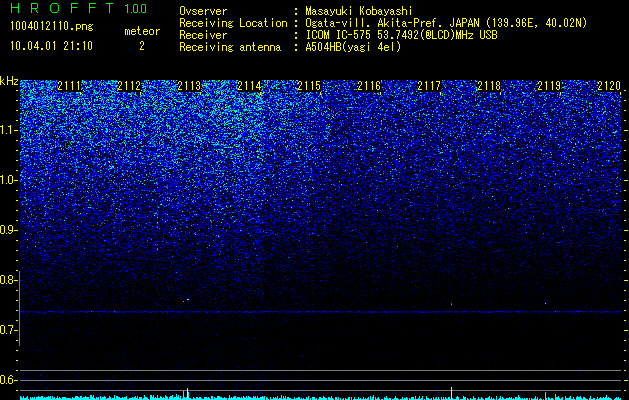
Task: Click the 2115 time marker
Action: click(309, 86)
